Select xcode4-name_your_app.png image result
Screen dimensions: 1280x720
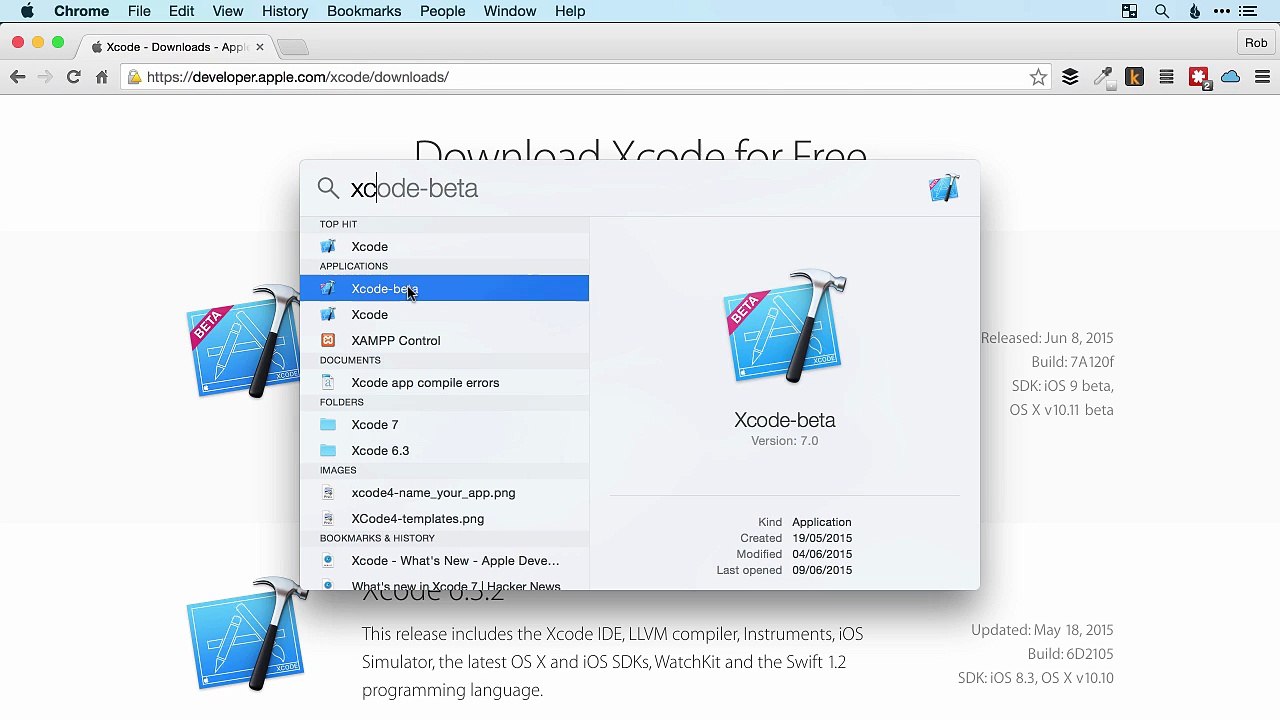coord(444,492)
